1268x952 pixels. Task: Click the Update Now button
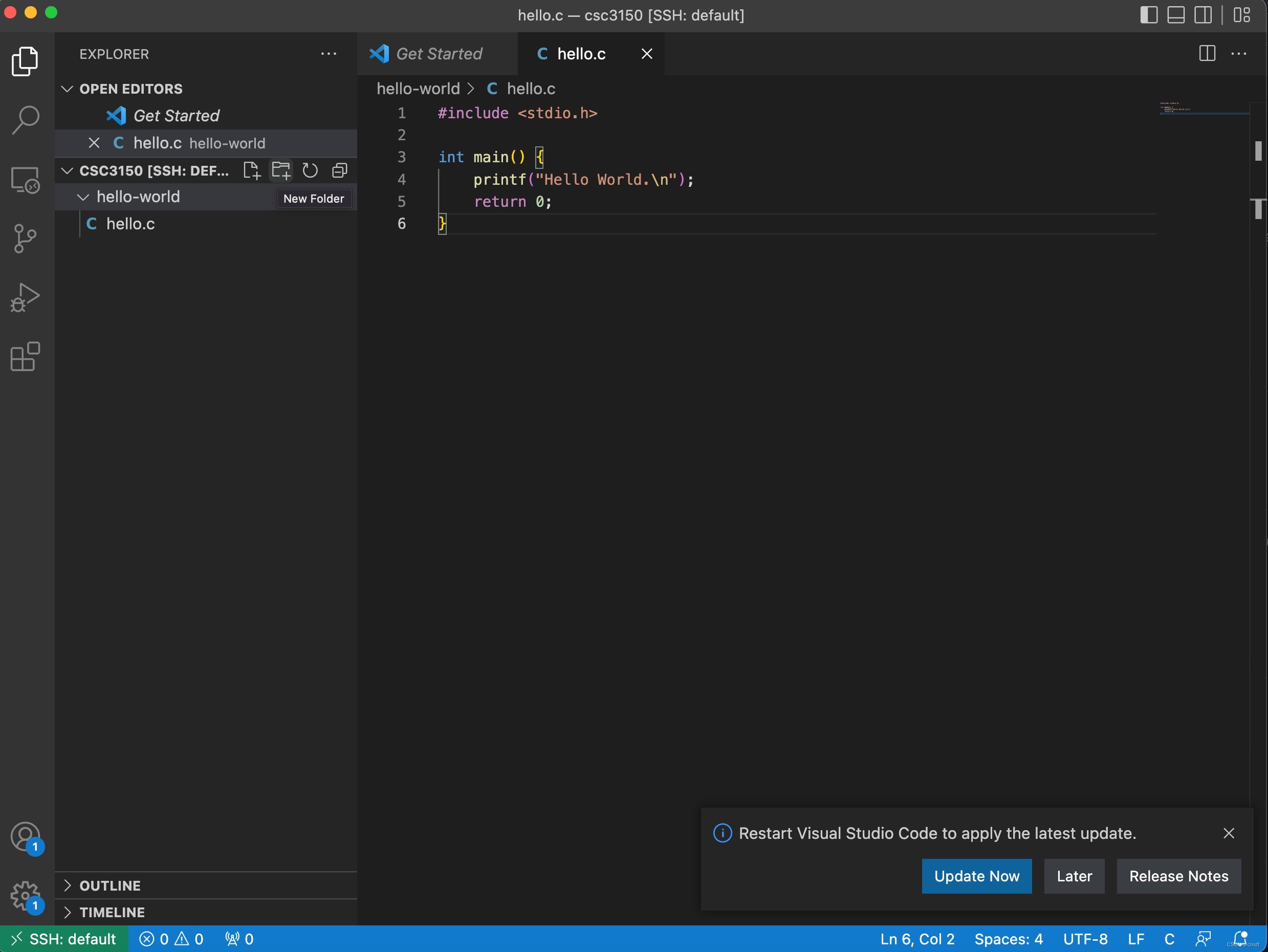tap(976, 876)
